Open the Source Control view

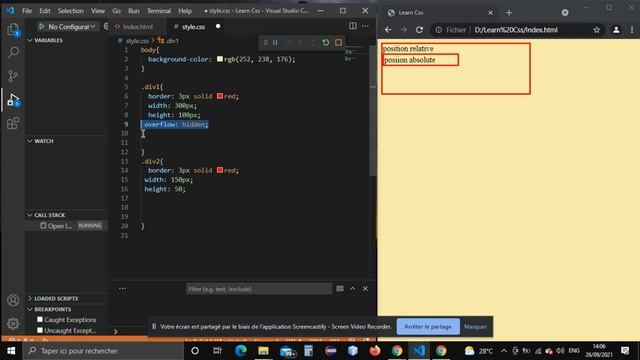click(x=13, y=76)
